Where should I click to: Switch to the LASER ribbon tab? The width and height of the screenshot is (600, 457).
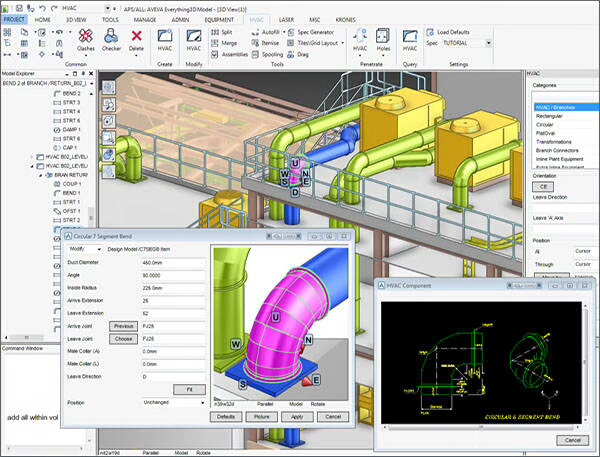click(x=286, y=19)
